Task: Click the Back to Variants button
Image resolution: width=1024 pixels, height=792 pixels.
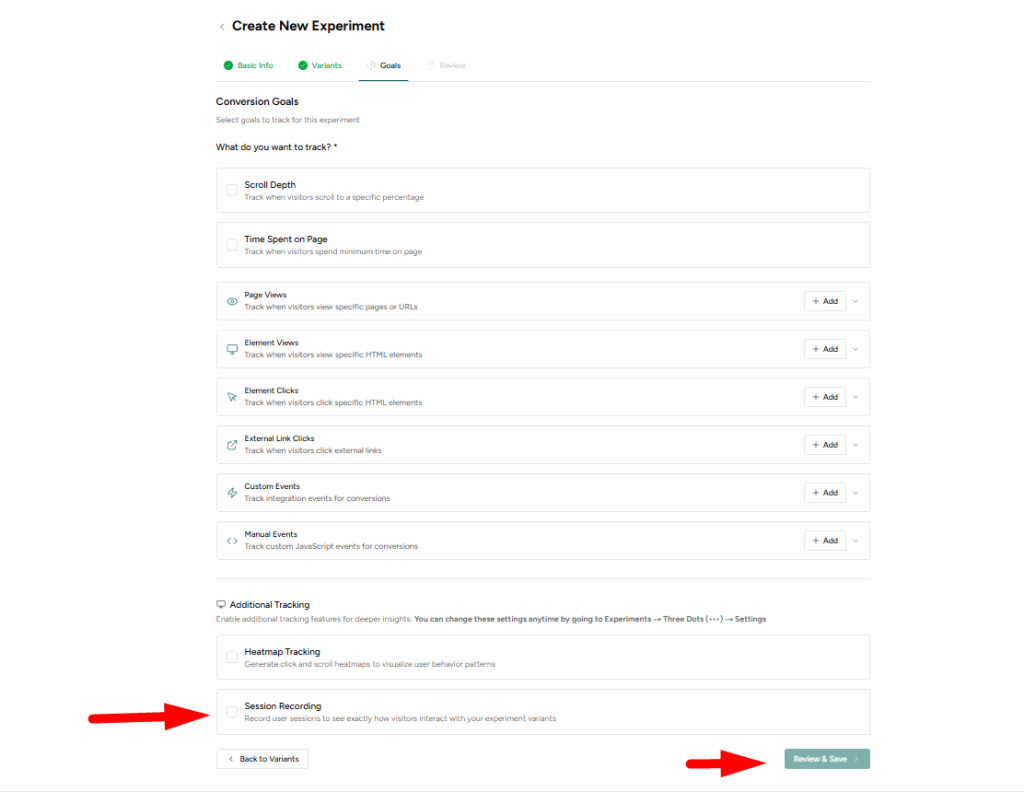Action: pos(261,758)
